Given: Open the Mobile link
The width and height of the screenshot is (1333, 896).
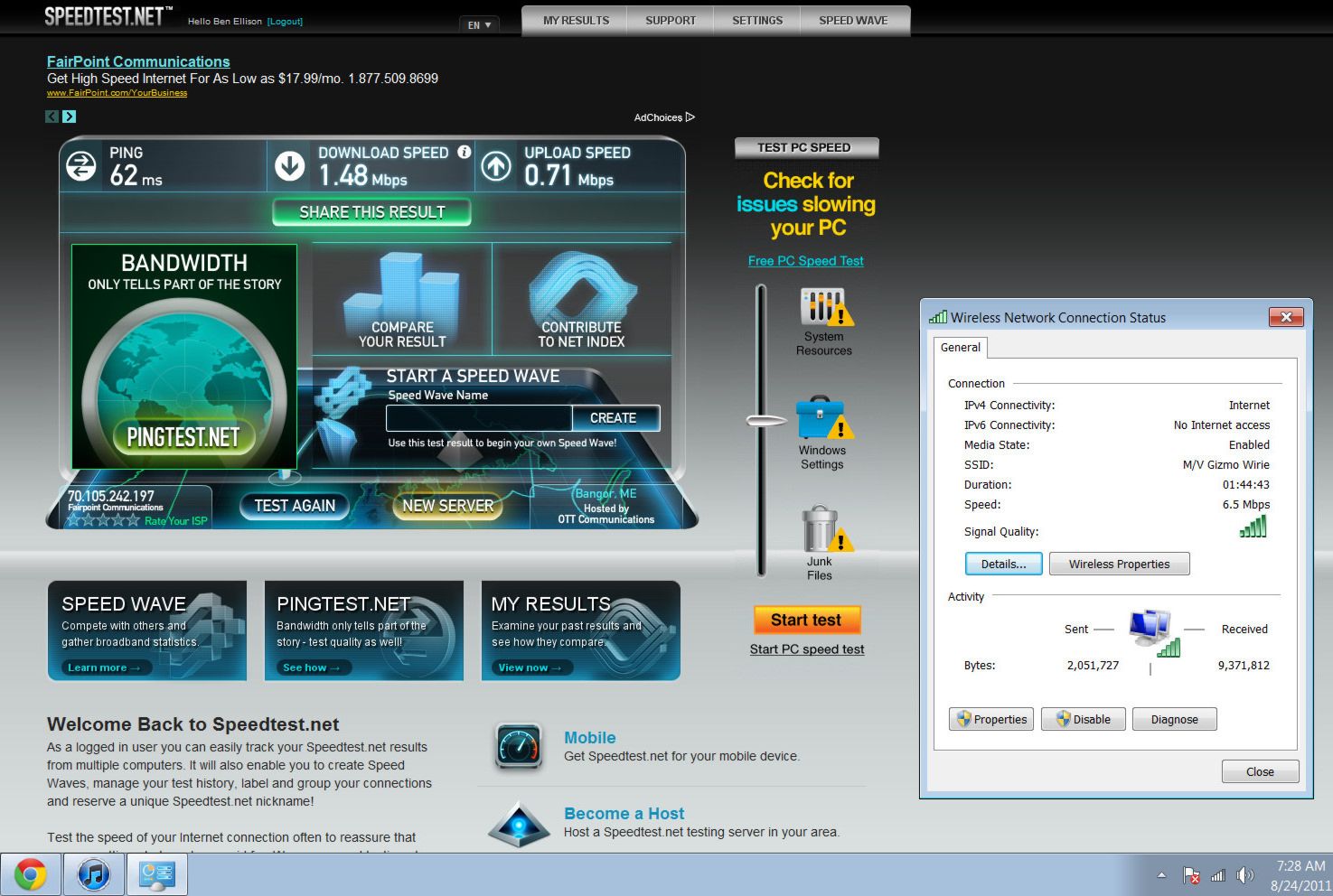Looking at the screenshot, I should (x=589, y=738).
